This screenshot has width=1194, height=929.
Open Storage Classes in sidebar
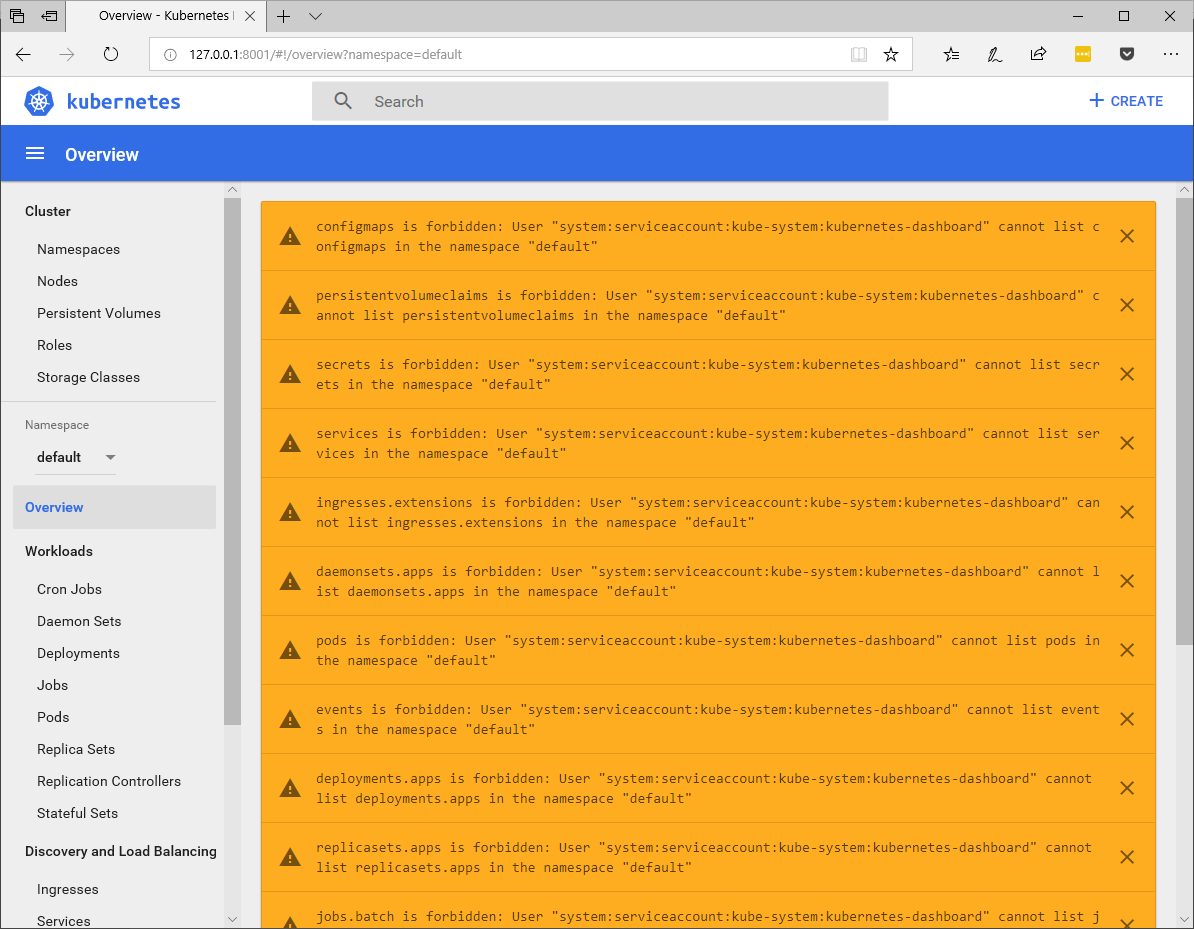[x=88, y=377]
